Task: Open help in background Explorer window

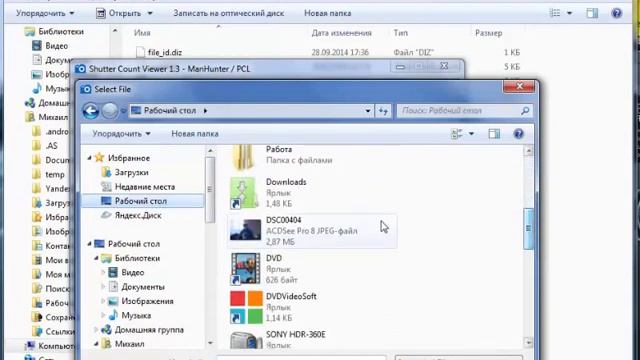Action: pyautogui.click(x=617, y=13)
